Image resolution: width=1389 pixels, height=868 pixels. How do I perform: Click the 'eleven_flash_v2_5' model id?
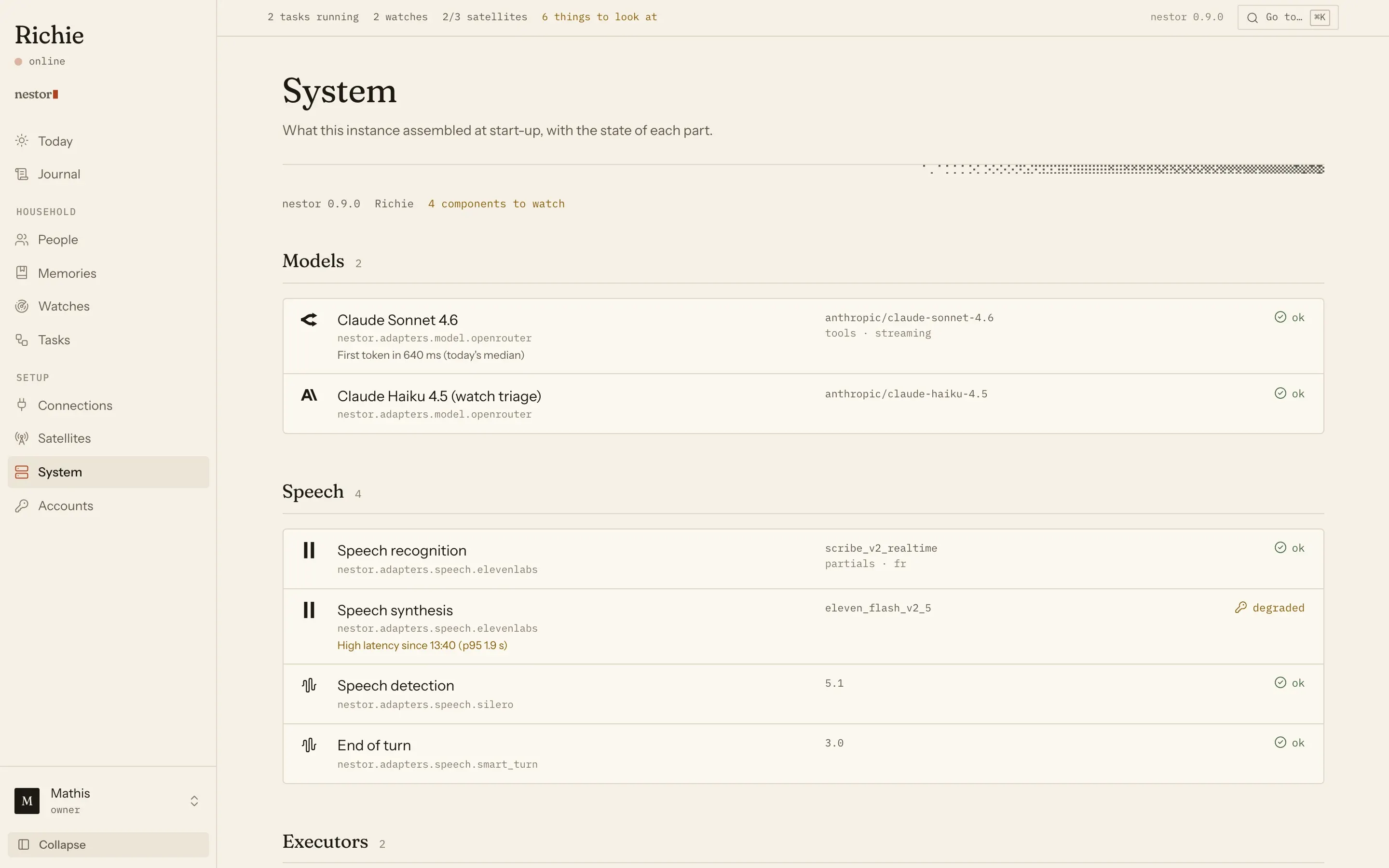point(878,608)
